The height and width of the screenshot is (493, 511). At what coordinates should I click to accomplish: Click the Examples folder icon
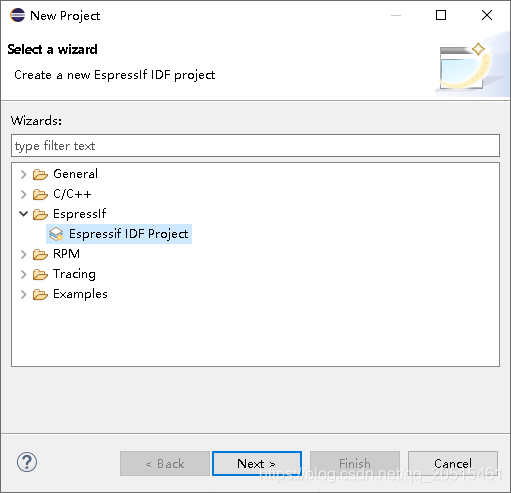click(40, 294)
